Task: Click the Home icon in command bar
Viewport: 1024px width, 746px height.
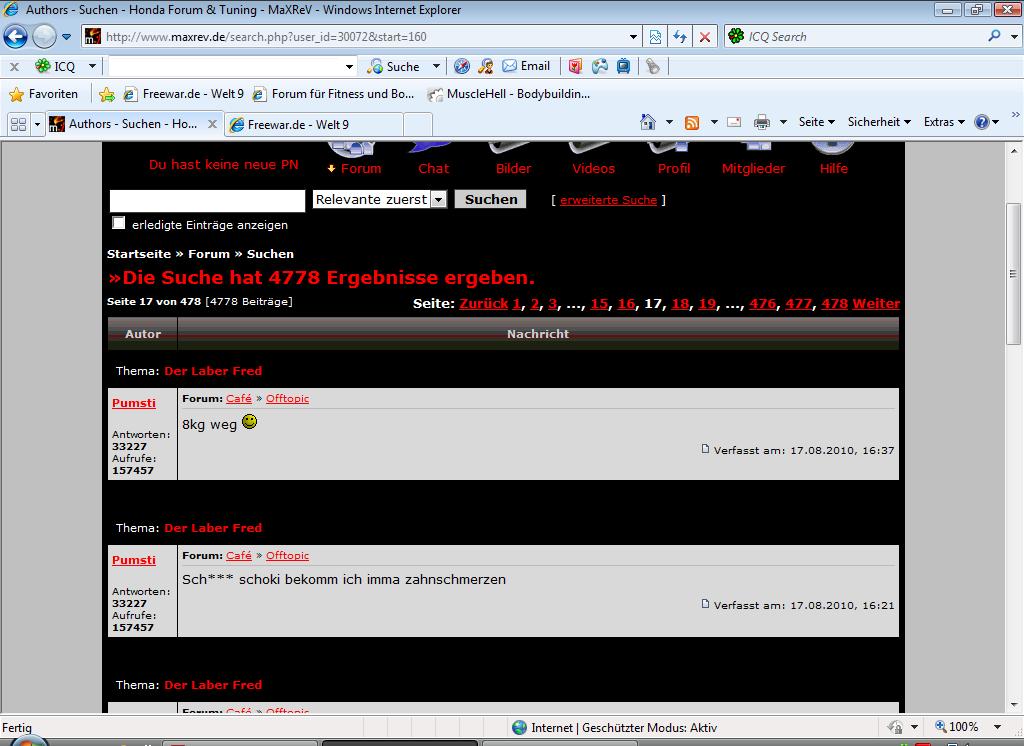Action: pyautogui.click(x=648, y=122)
